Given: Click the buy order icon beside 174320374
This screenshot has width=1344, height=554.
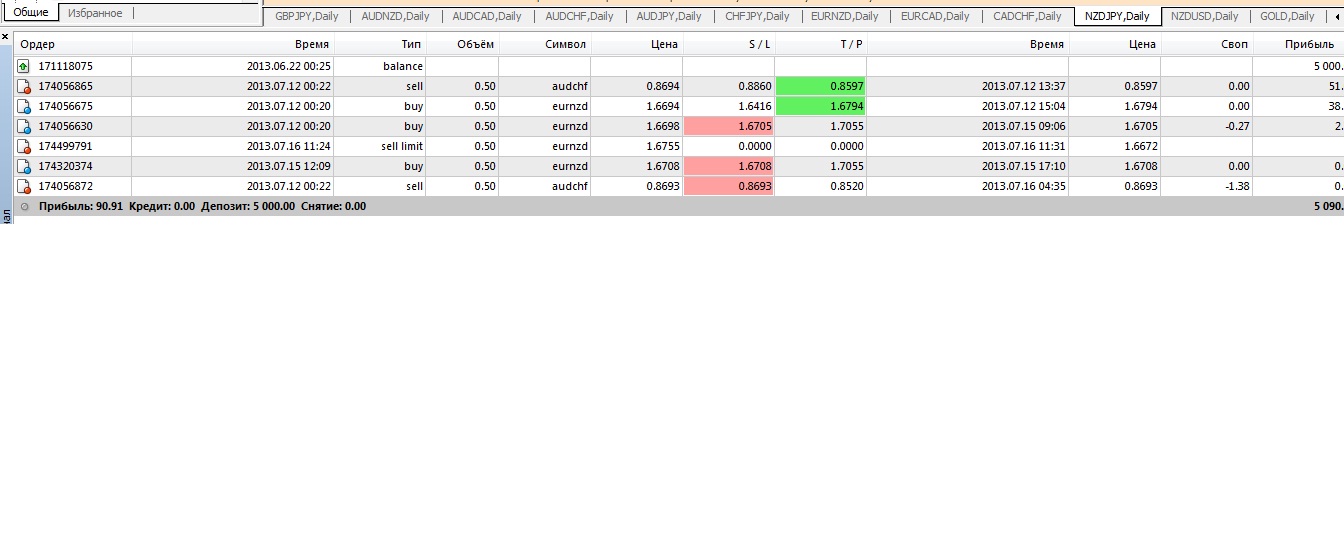Looking at the screenshot, I should tap(24, 166).
